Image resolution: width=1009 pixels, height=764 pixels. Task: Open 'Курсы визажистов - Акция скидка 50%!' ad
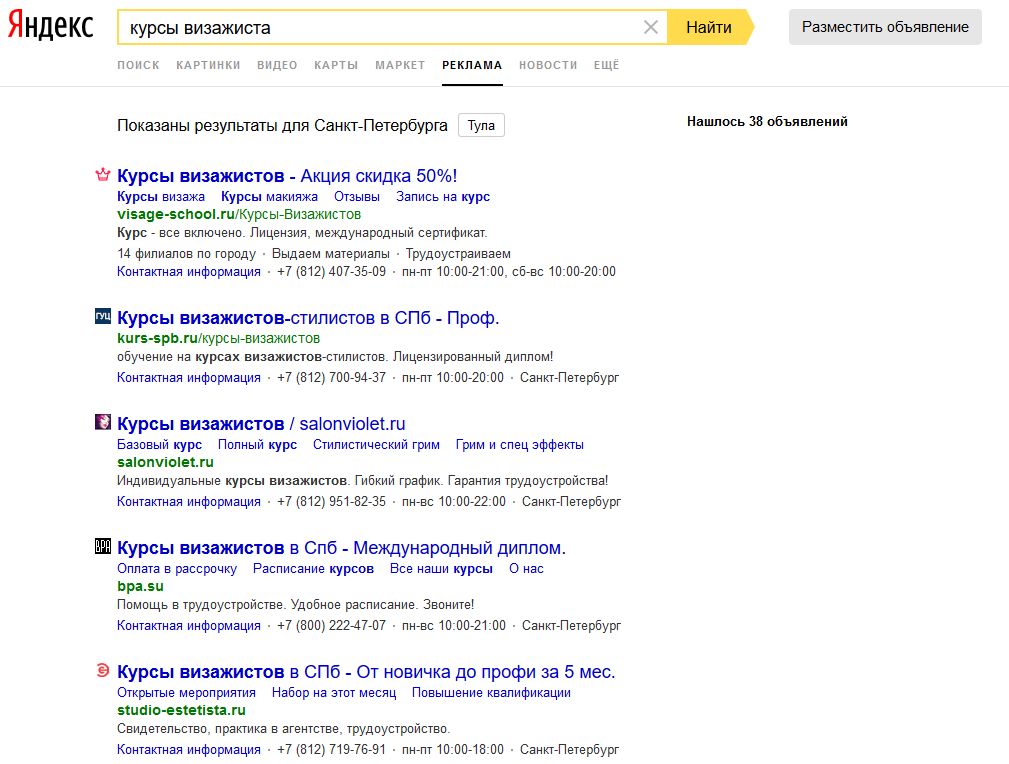pyautogui.click(x=287, y=176)
